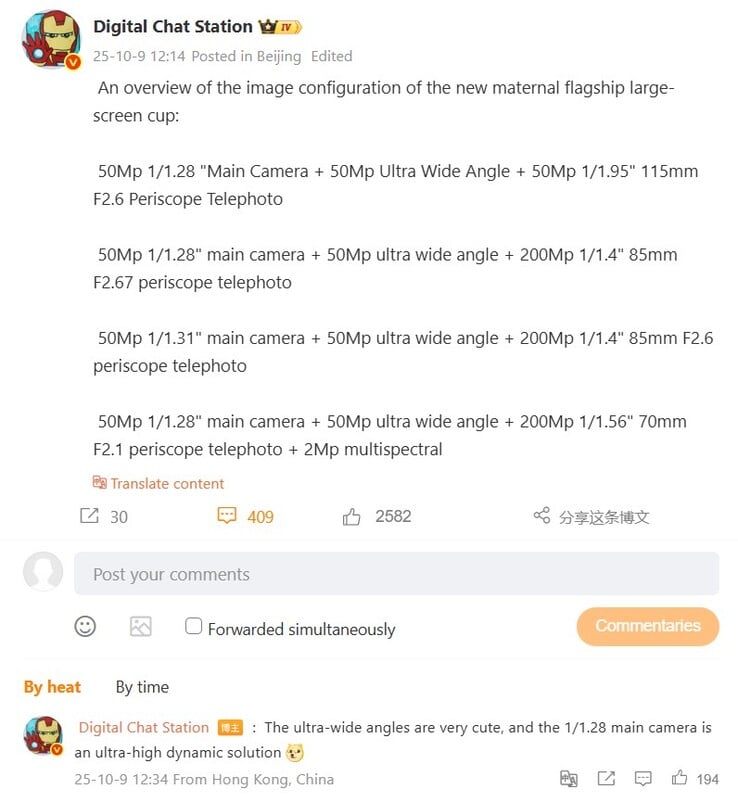Click the orange Commentaries button

point(647,626)
